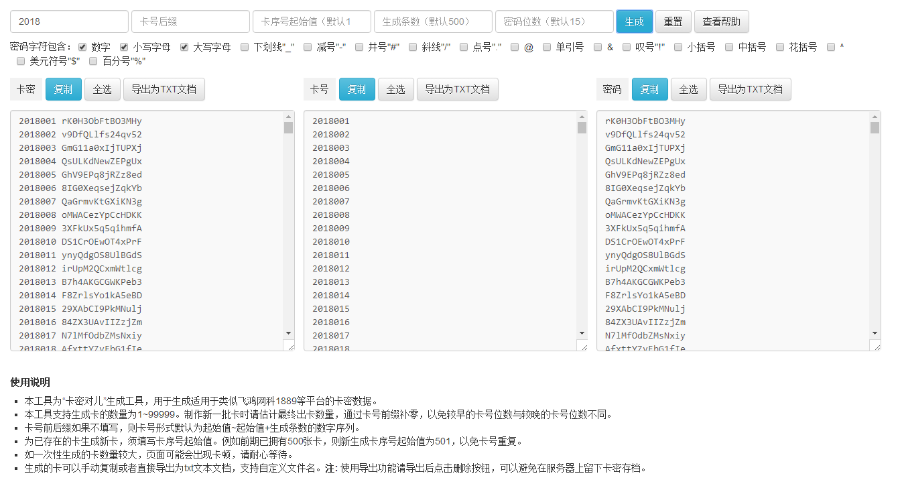
Task: Enable the 叹号 exclamation mark checkbox
Action: [626, 47]
